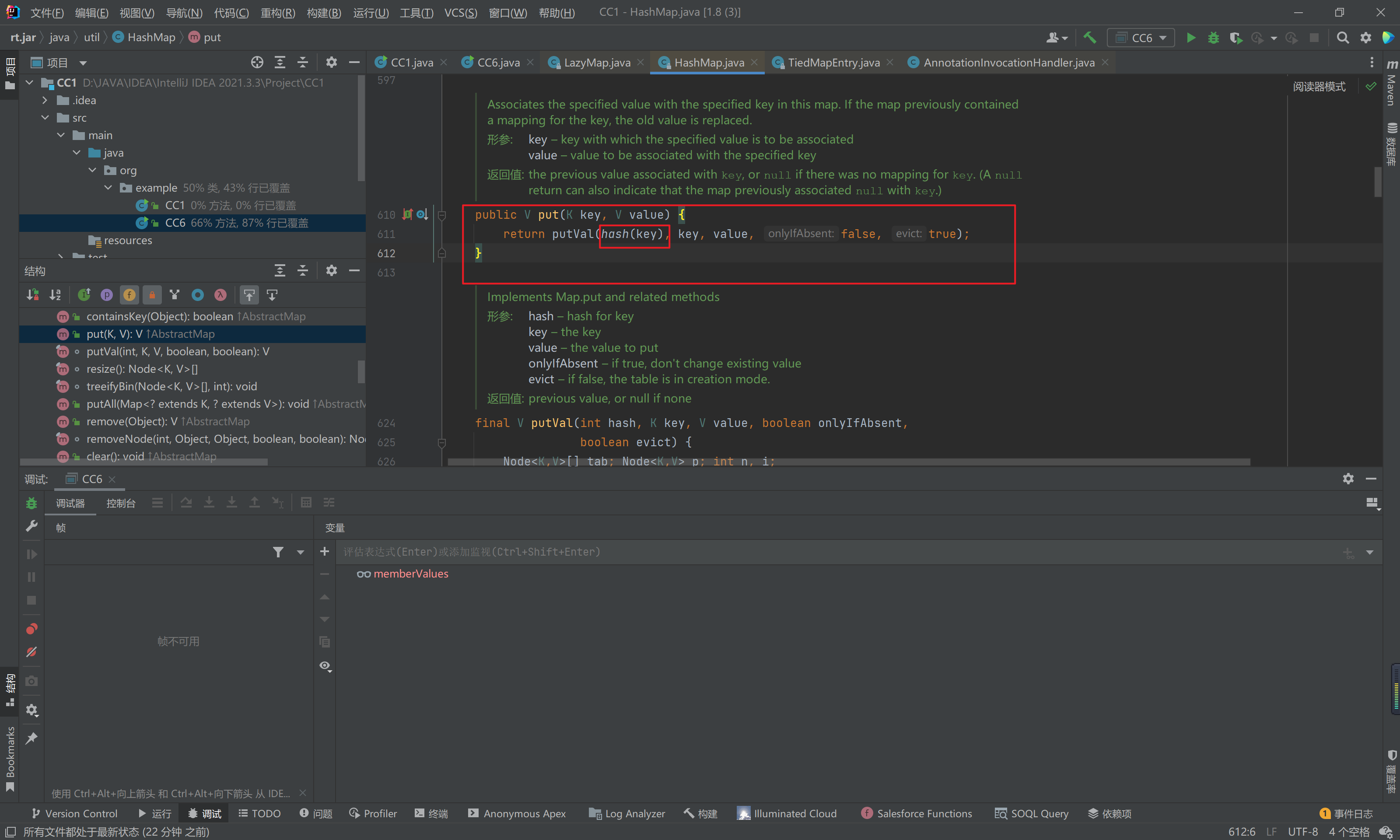Screen dimensions: 1400x840
Task: Expand the .idea folder node
Action: [45, 100]
